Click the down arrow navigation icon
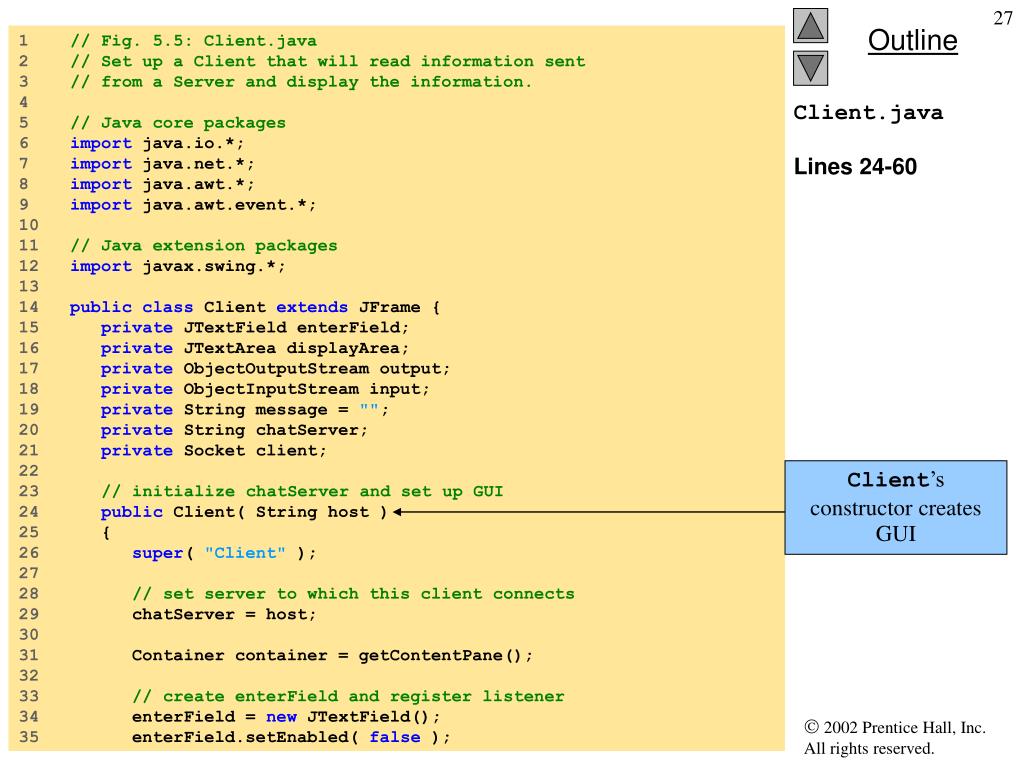Image resolution: width=1024 pixels, height=768 pixels. point(810,68)
